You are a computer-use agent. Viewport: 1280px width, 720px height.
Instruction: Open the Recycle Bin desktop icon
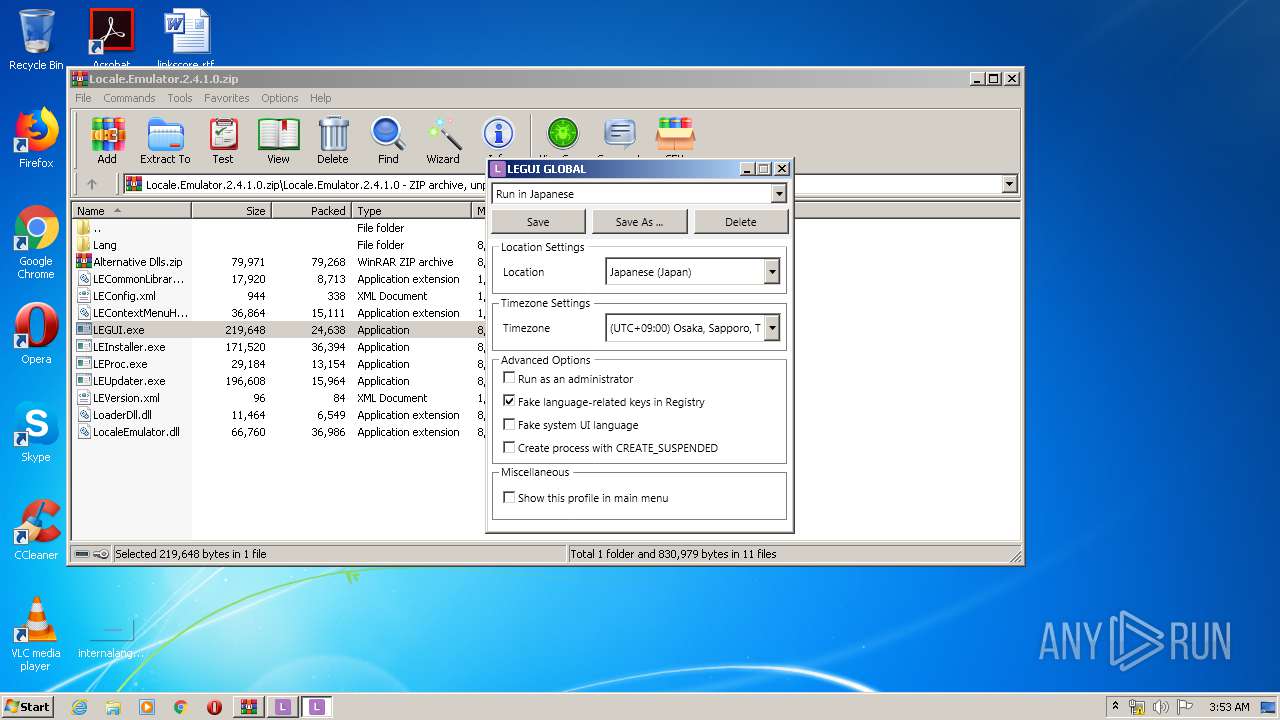coord(36,40)
